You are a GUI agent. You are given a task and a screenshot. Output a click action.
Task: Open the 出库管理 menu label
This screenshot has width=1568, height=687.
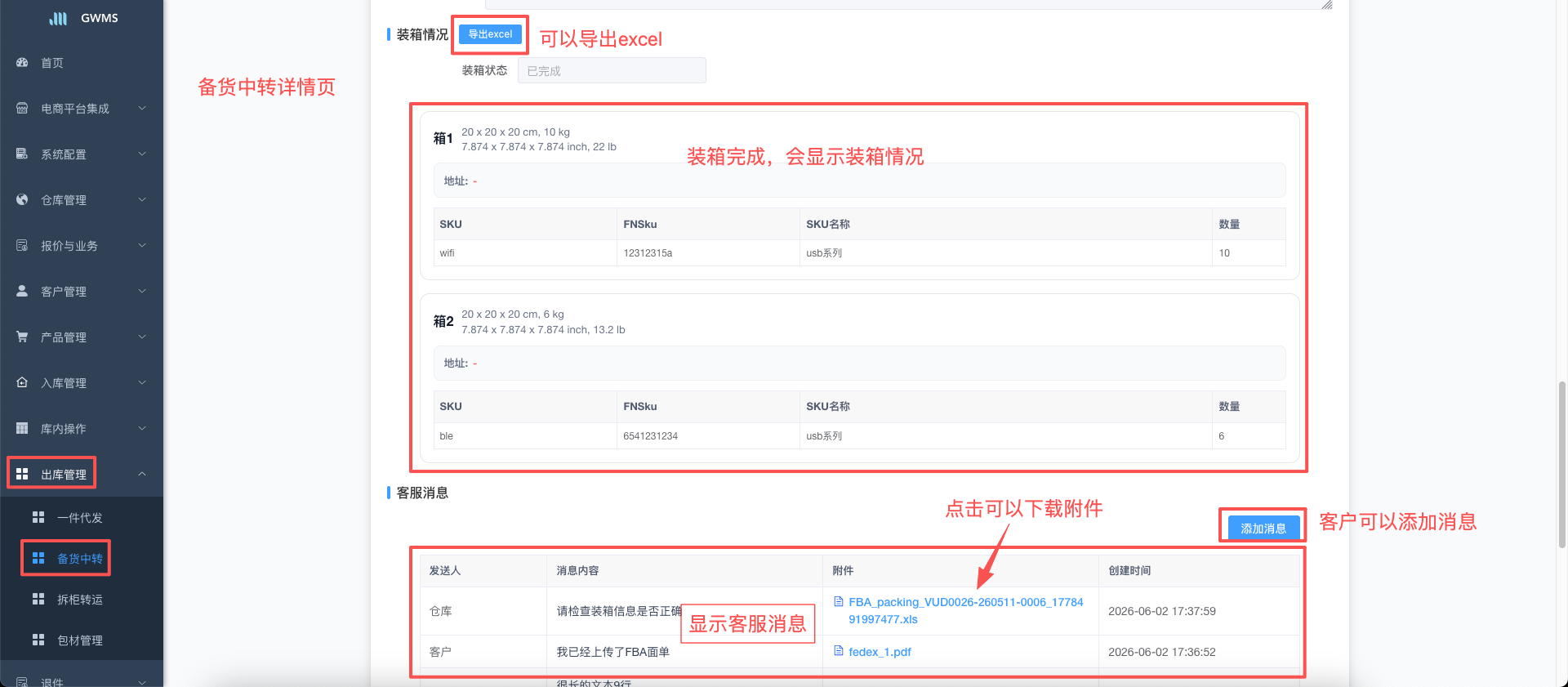(64, 475)
